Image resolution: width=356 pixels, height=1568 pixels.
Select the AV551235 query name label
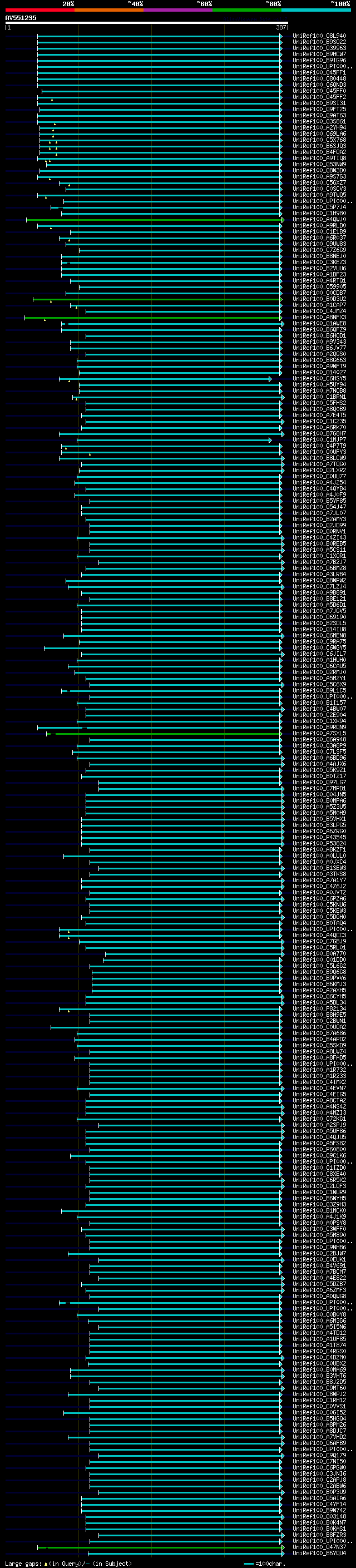pyautogui.click(x=21, y=18)
